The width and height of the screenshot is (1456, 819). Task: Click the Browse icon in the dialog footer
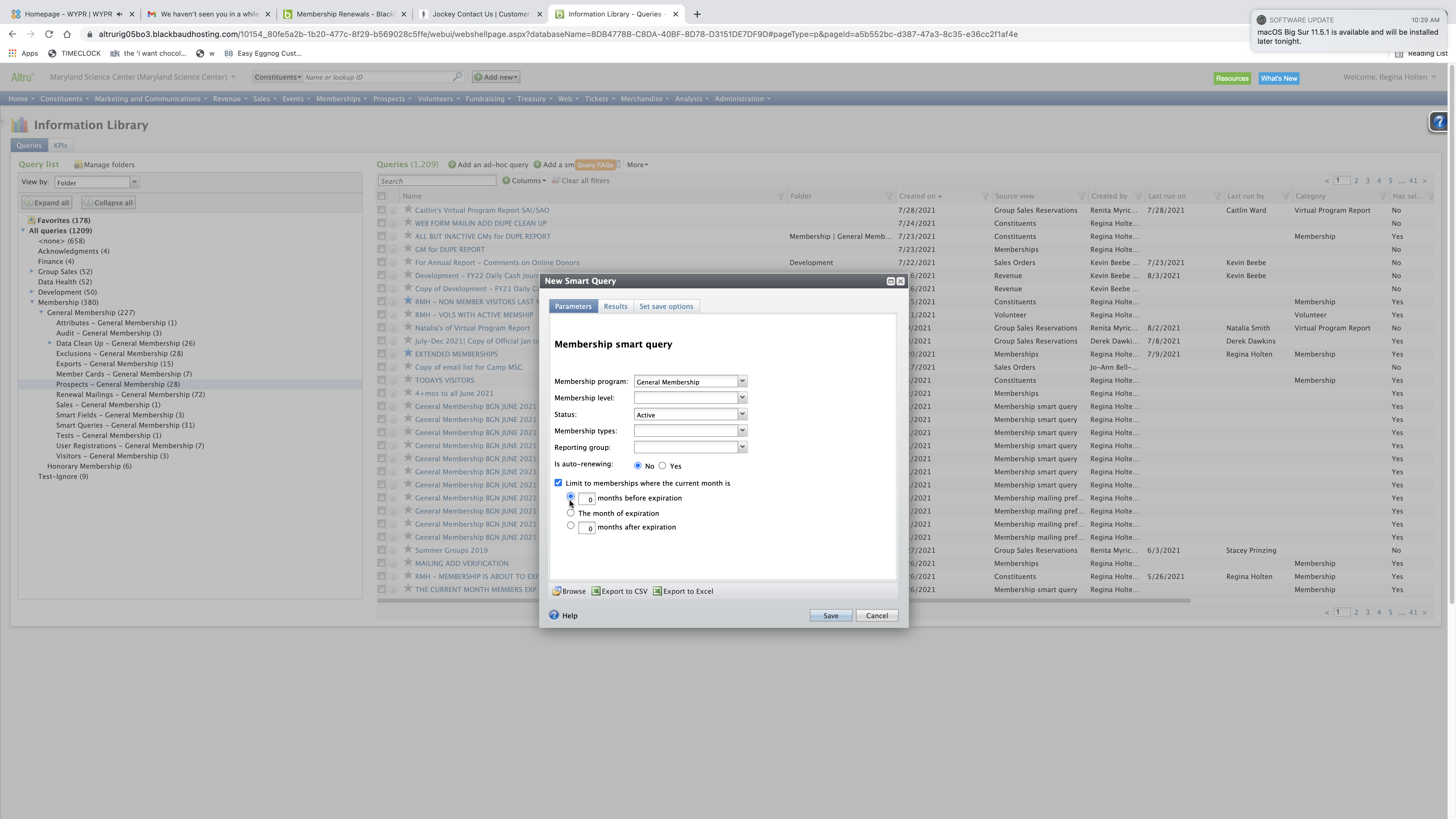557,591
